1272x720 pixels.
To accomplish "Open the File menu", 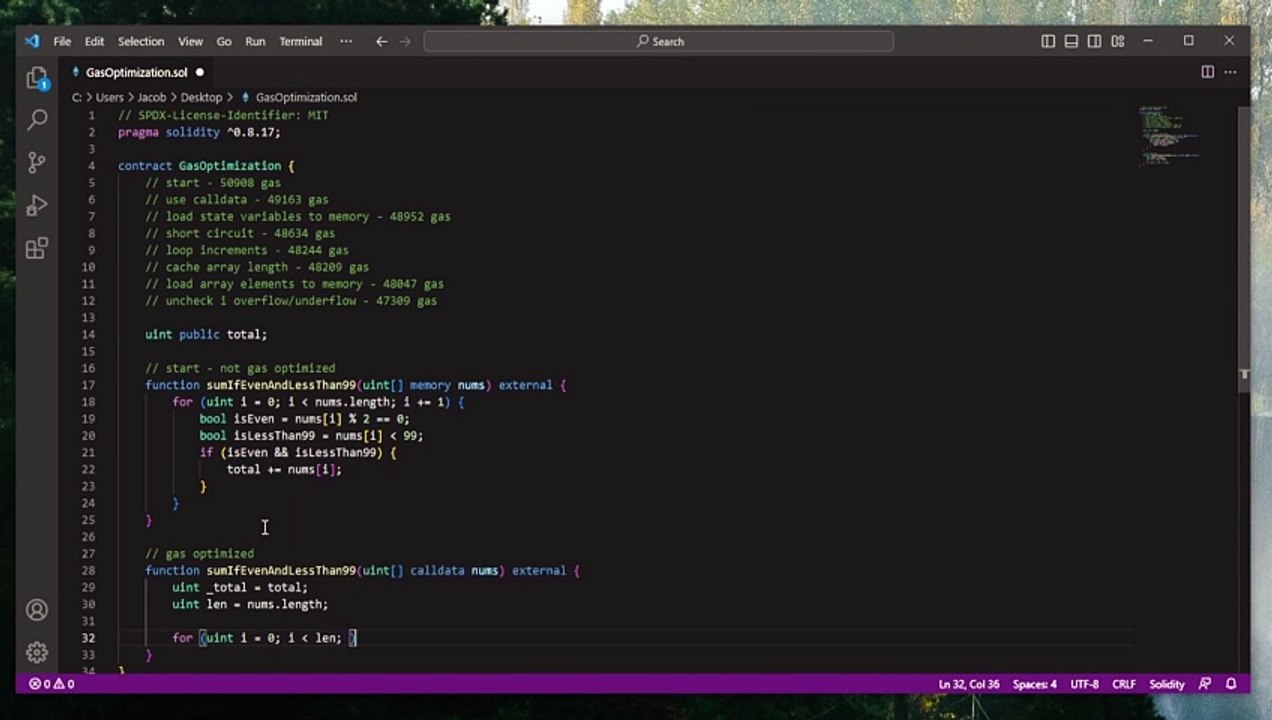I will 62,41.
